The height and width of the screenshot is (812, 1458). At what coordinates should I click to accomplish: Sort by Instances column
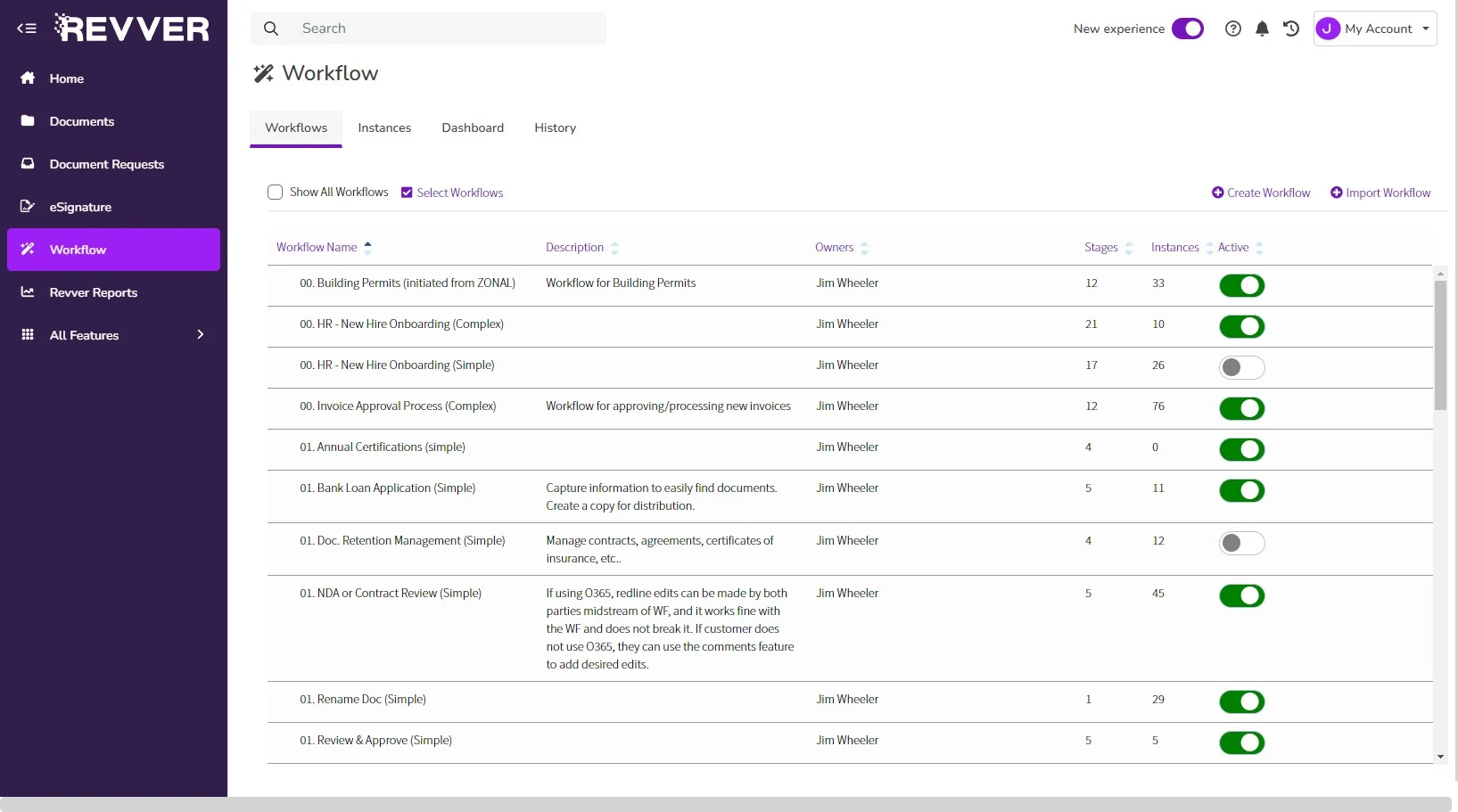click(1182, 248)
